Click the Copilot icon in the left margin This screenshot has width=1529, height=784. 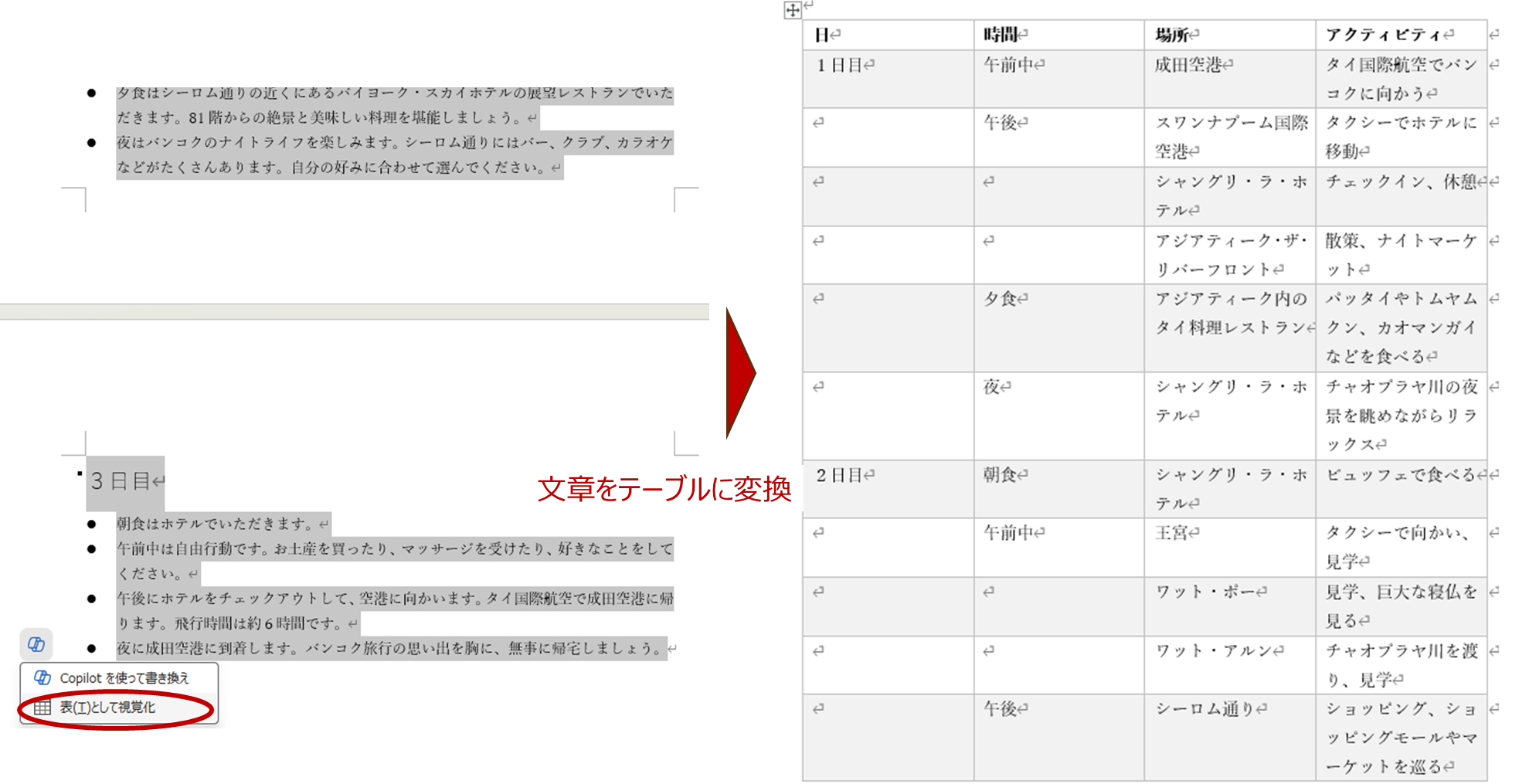[36, 644]
